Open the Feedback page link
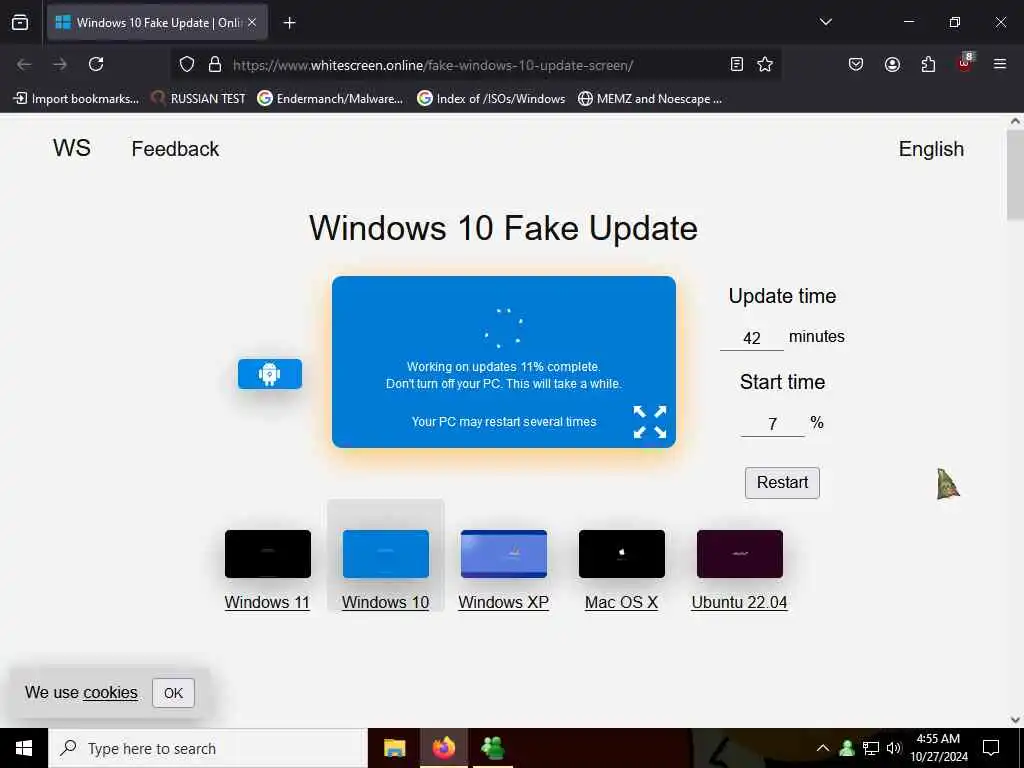This screenshot has width=1024, height=768. click(x=175, y=149)
